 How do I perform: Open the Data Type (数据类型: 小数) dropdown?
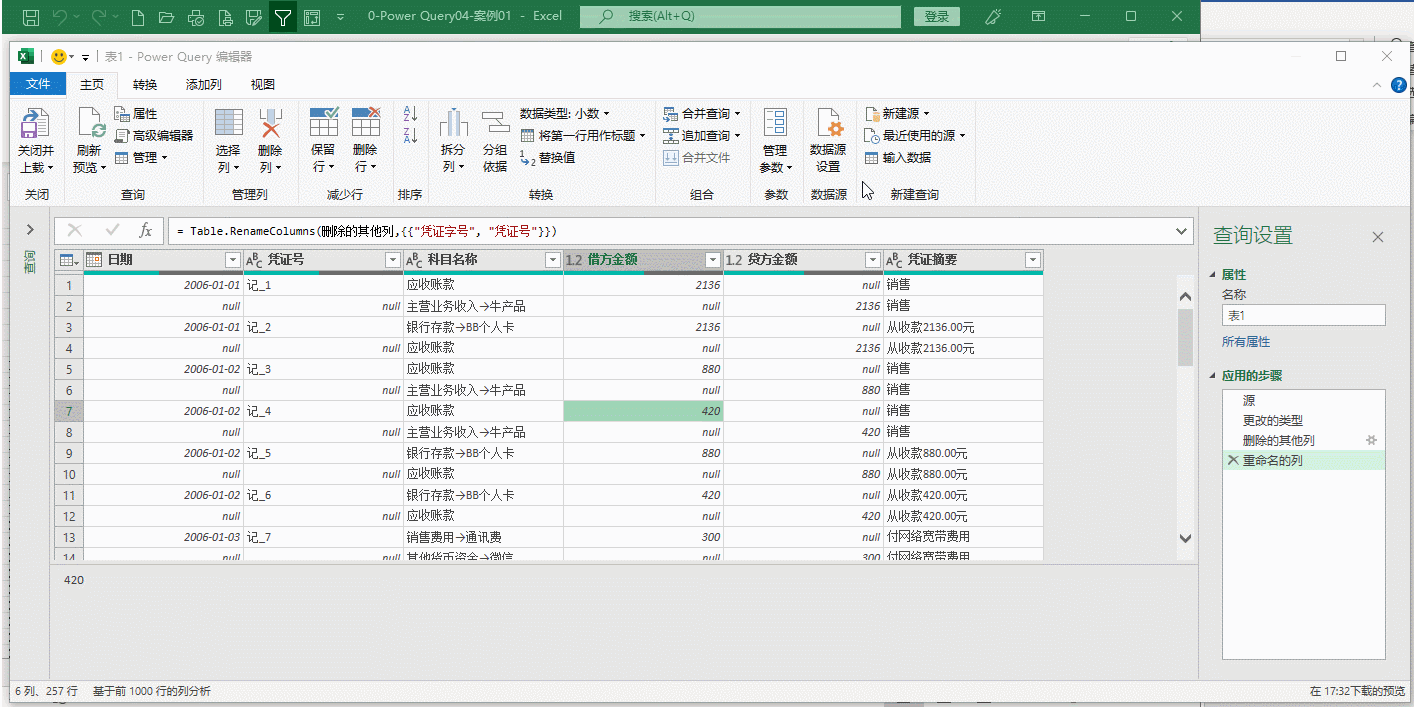coord(565,114)
